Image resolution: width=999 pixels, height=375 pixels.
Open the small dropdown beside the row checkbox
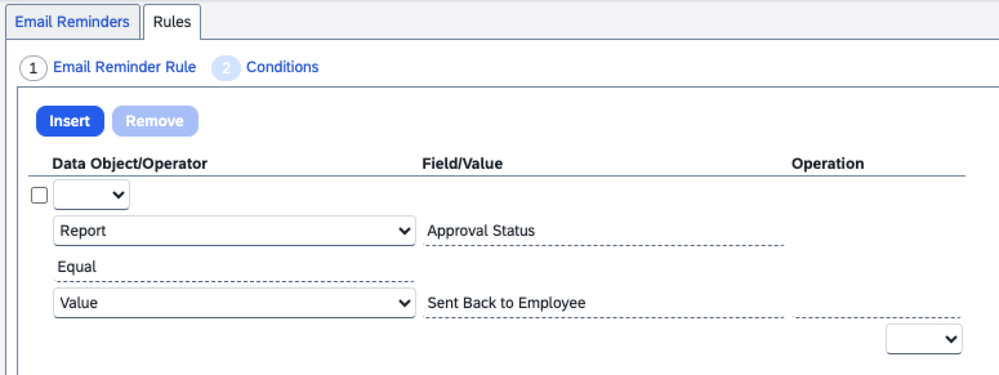(x=92, y=195)
